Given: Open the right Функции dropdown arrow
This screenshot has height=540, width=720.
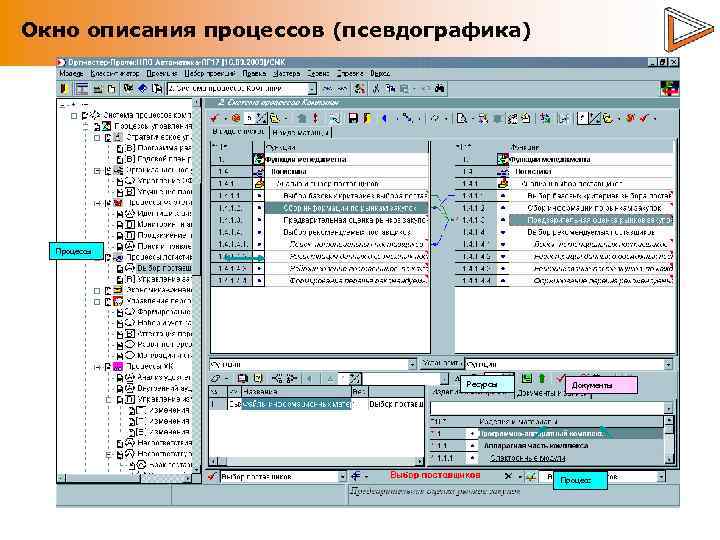Looking at the screenshot, I should [x=668, y=365].
